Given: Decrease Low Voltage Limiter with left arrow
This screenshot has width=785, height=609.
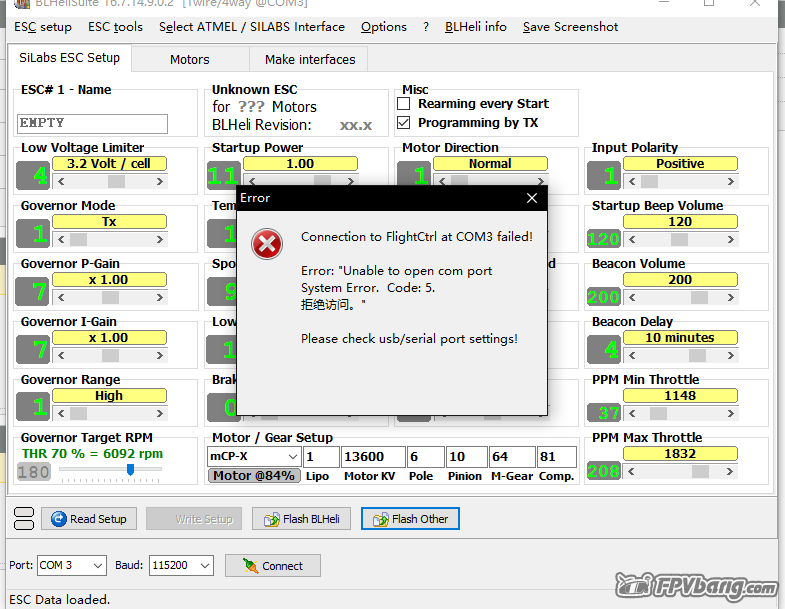Looking at the screenshot, I should coord(61,181).
